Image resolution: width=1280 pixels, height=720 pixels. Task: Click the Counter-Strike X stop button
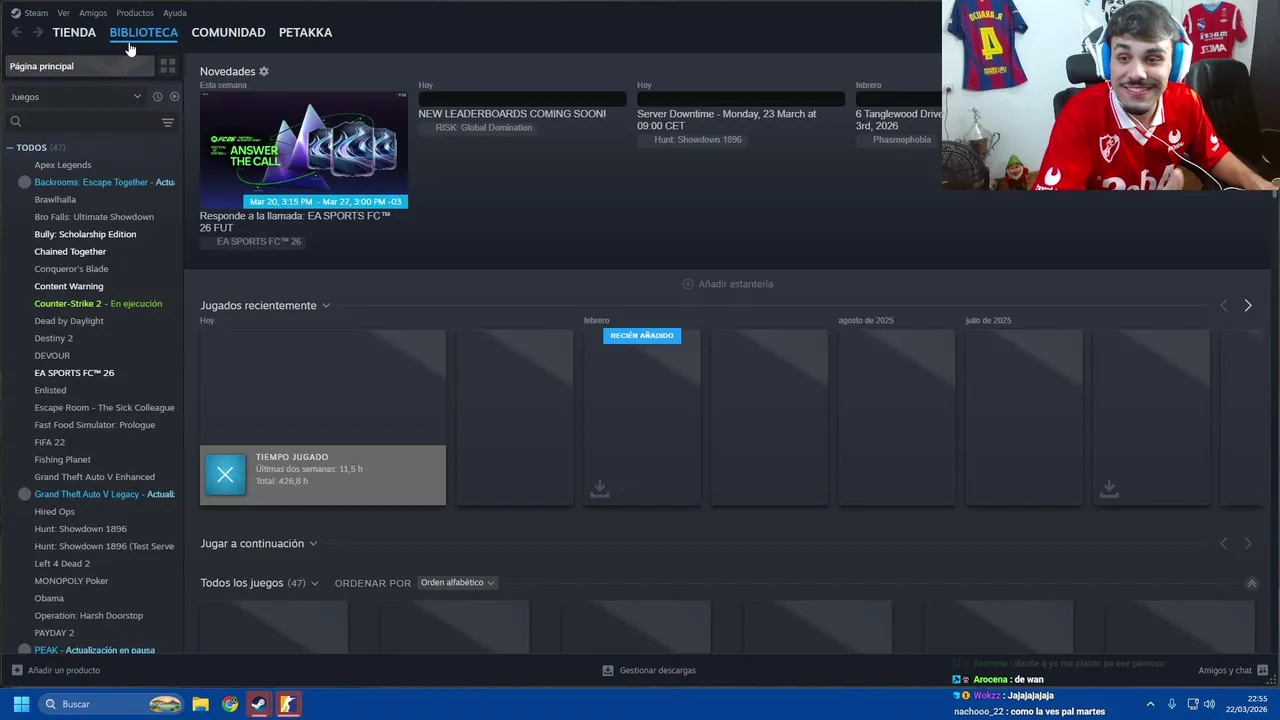(x=225, y=475)
